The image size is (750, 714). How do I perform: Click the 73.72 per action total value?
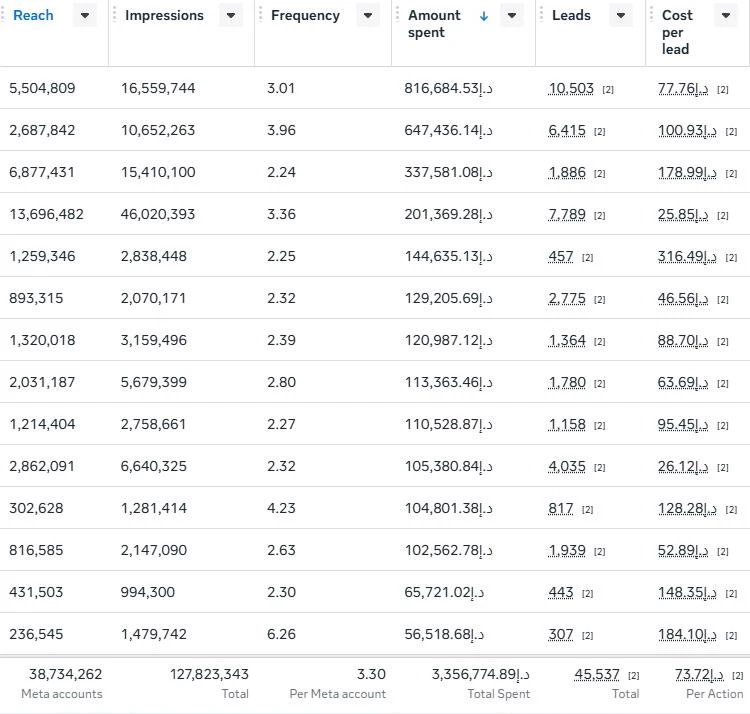point(699,675)
